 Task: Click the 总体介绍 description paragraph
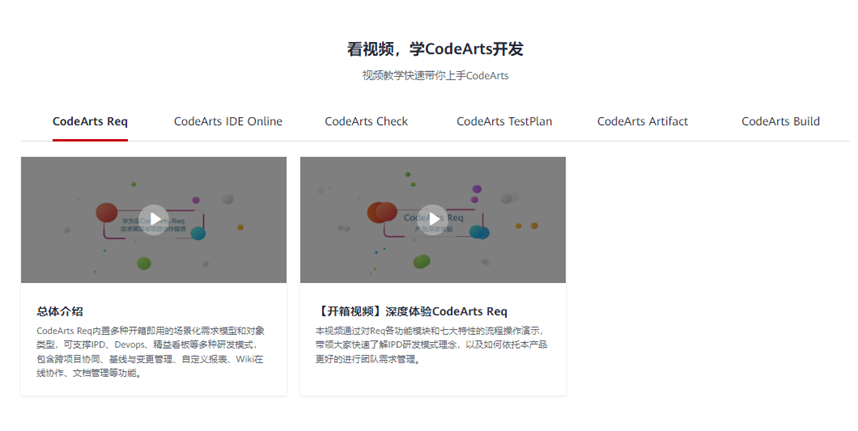[x=150, y=352]
